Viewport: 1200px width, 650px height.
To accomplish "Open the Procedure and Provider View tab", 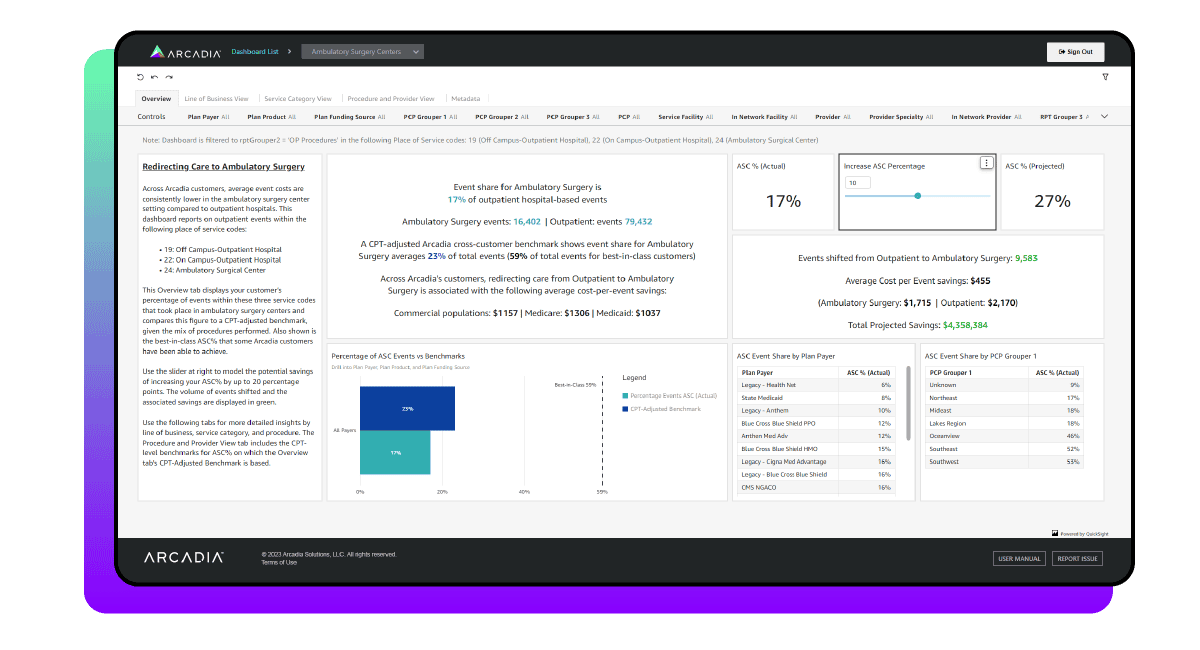I will coord(391,99).
